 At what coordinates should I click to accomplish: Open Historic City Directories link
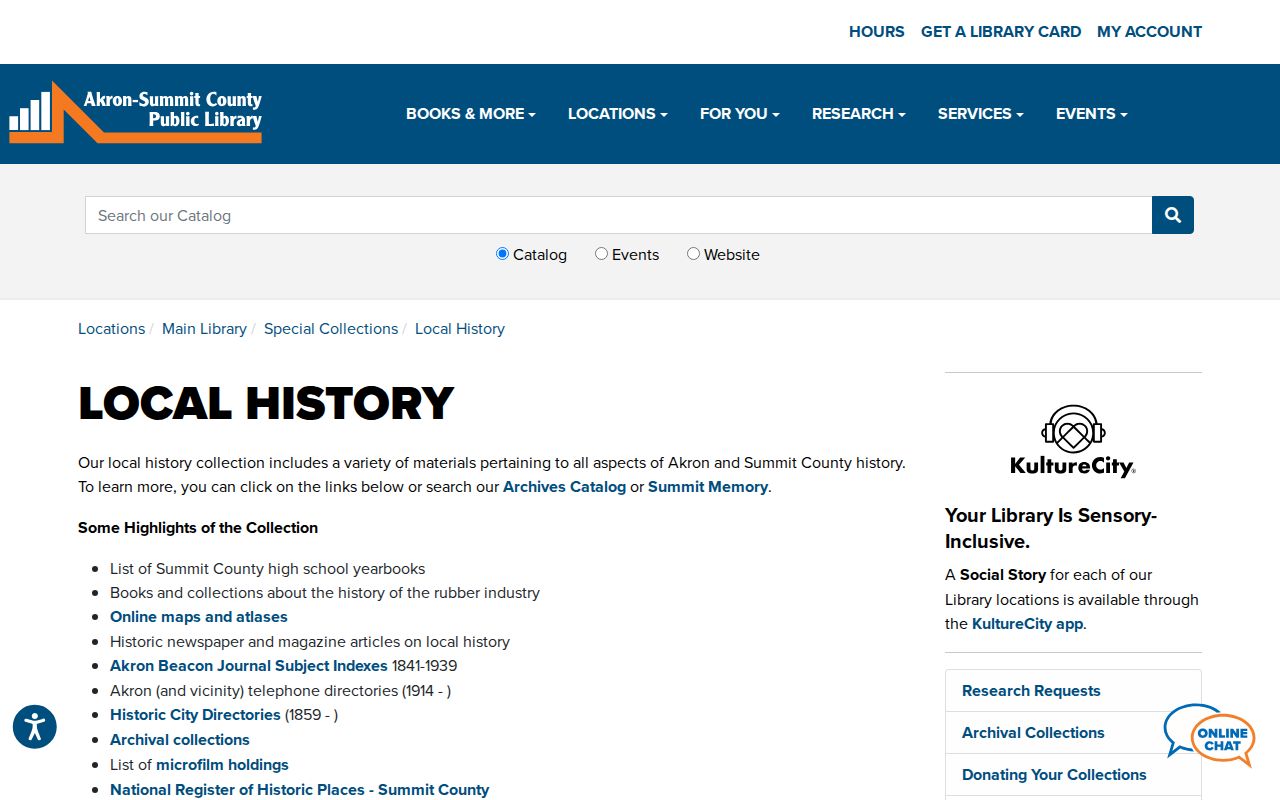coord(195,715)
